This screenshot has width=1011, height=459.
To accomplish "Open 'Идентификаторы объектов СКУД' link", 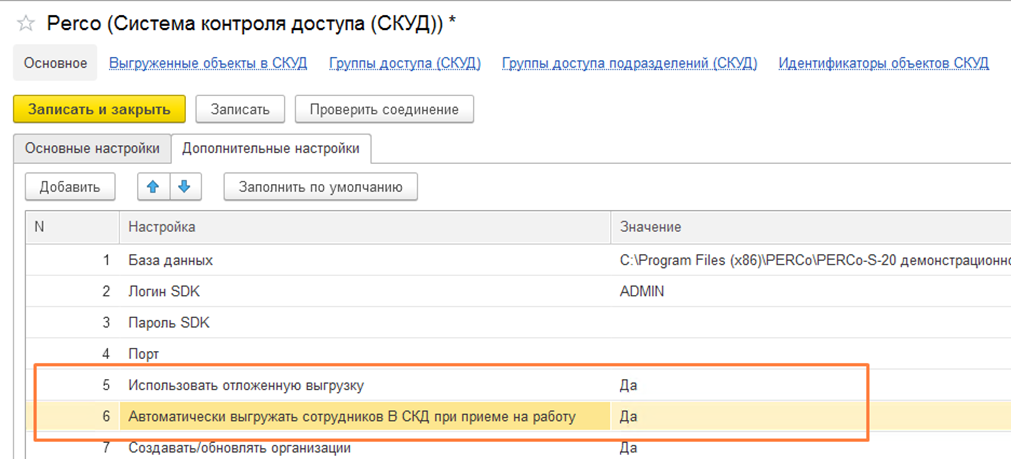I will (x=883, y=63).
